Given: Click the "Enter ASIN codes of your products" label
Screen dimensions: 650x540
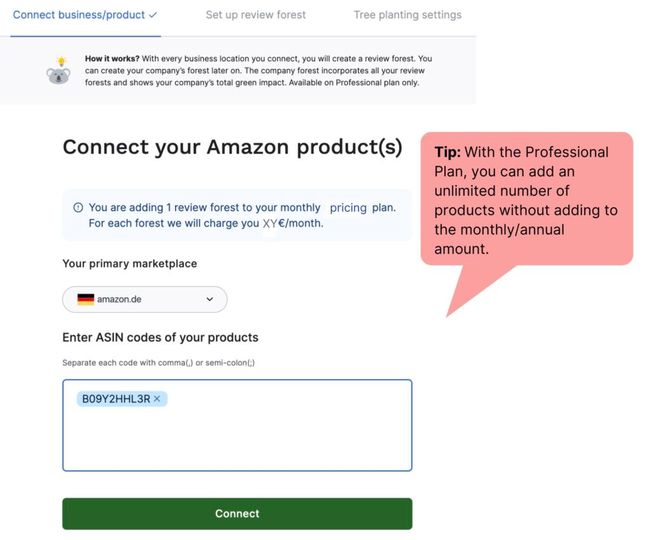Looking at the screenshot, I should (x=160, y=337).
